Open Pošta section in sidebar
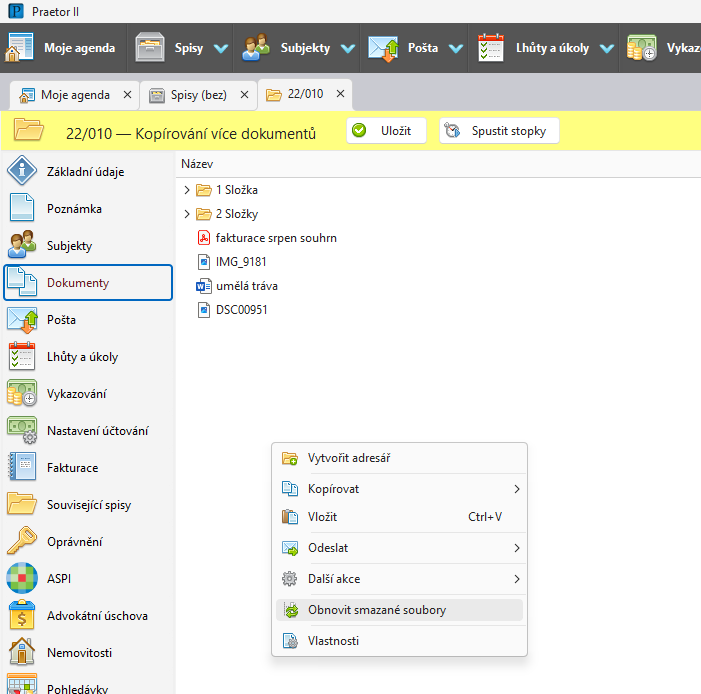The height and width of the screenshot is (694, 701). pos(88,320)
